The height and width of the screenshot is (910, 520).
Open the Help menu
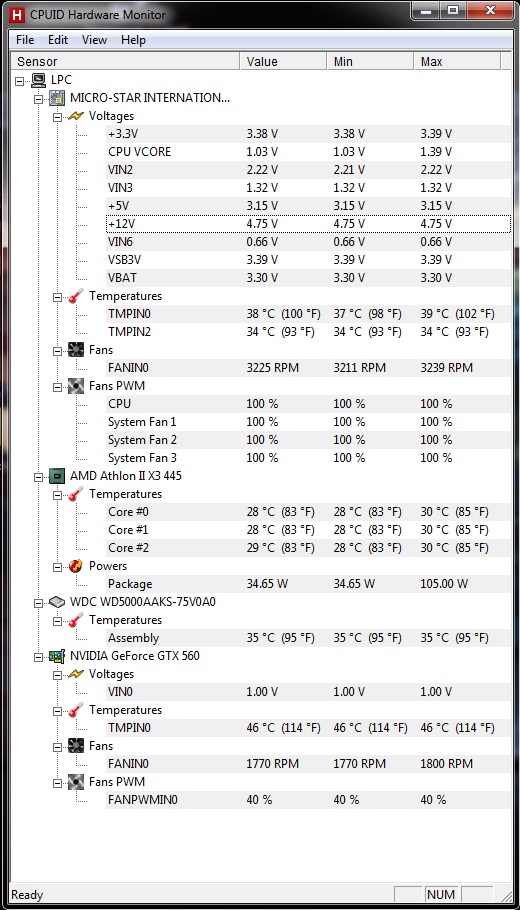tap(133, 39)
